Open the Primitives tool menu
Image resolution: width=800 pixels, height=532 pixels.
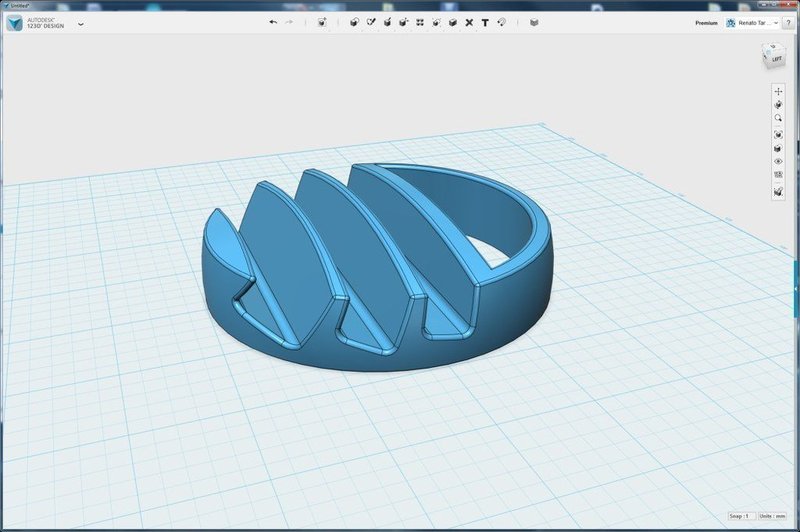point(355,22)
